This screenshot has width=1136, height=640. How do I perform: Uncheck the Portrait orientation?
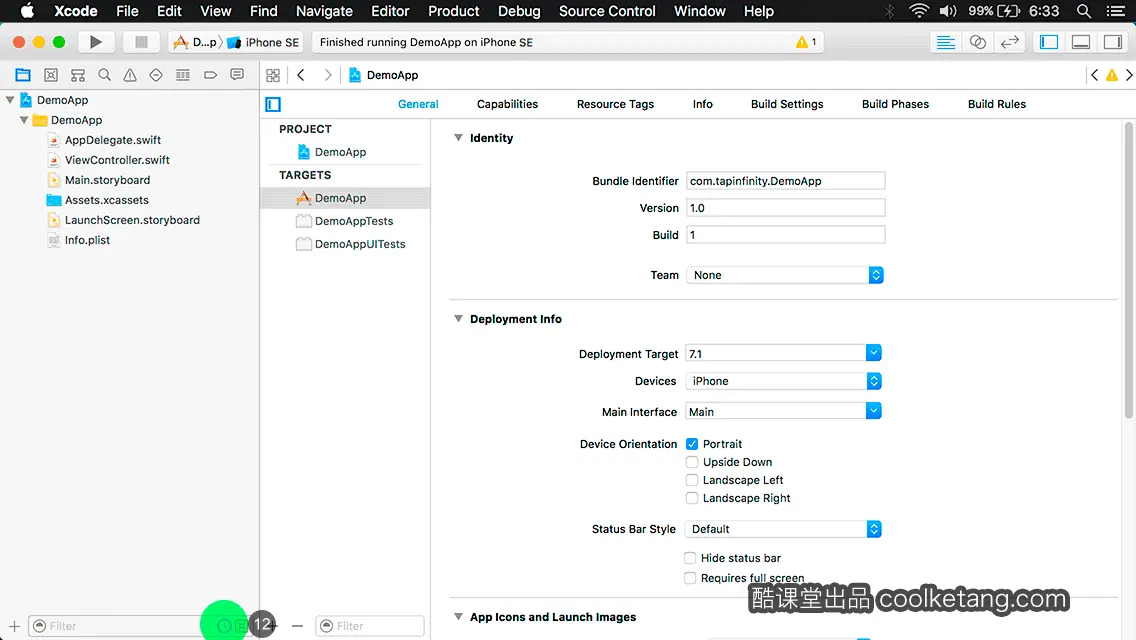click(x=692, y=444)
